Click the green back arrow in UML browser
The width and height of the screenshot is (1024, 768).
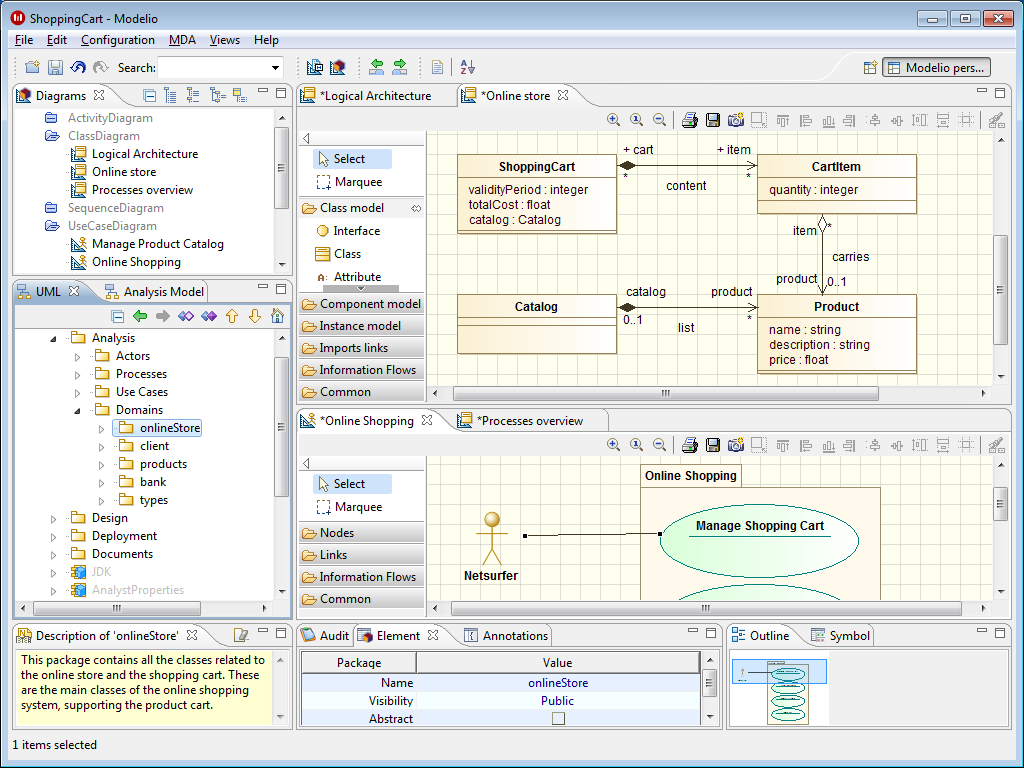tap(140, 316)
